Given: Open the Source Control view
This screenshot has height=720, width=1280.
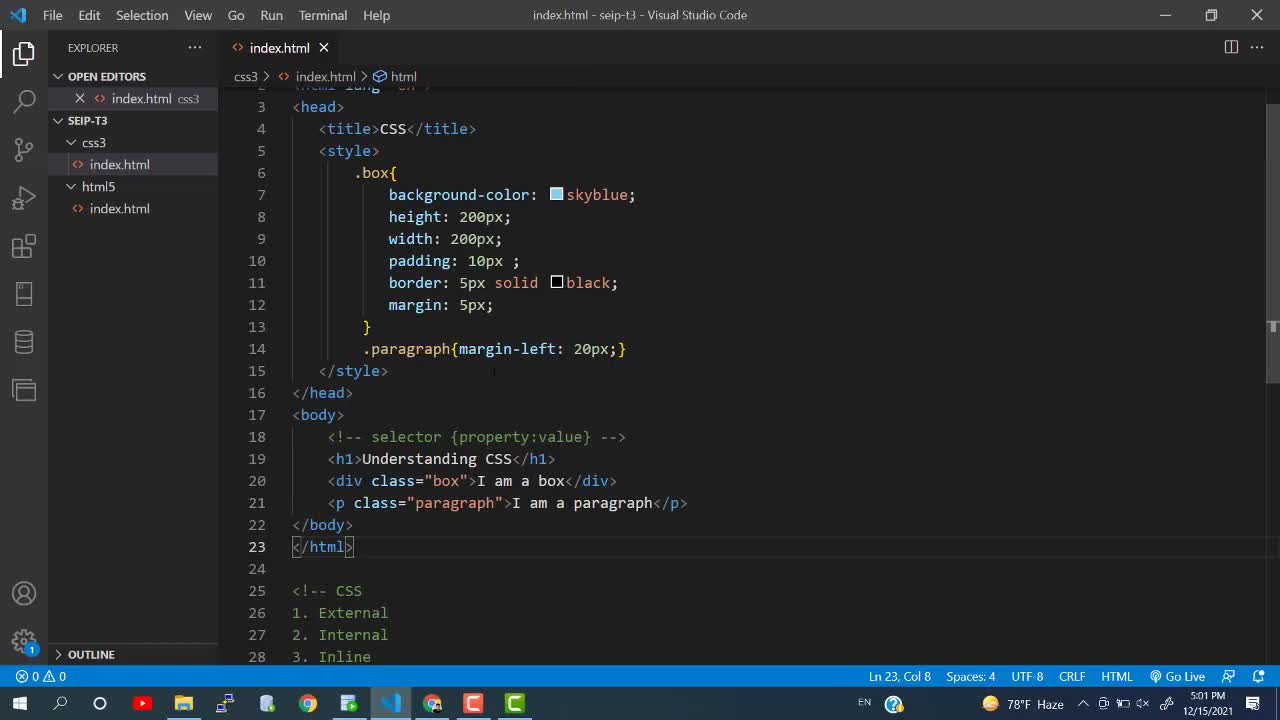Looking at the screenshot, I should coord(24,150).
